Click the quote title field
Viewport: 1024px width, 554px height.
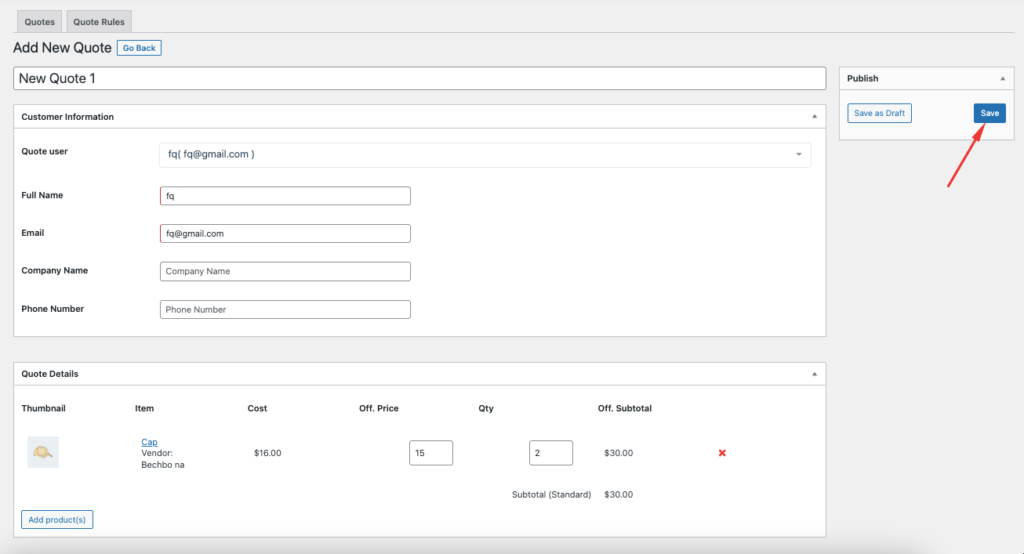pos(420,78)
